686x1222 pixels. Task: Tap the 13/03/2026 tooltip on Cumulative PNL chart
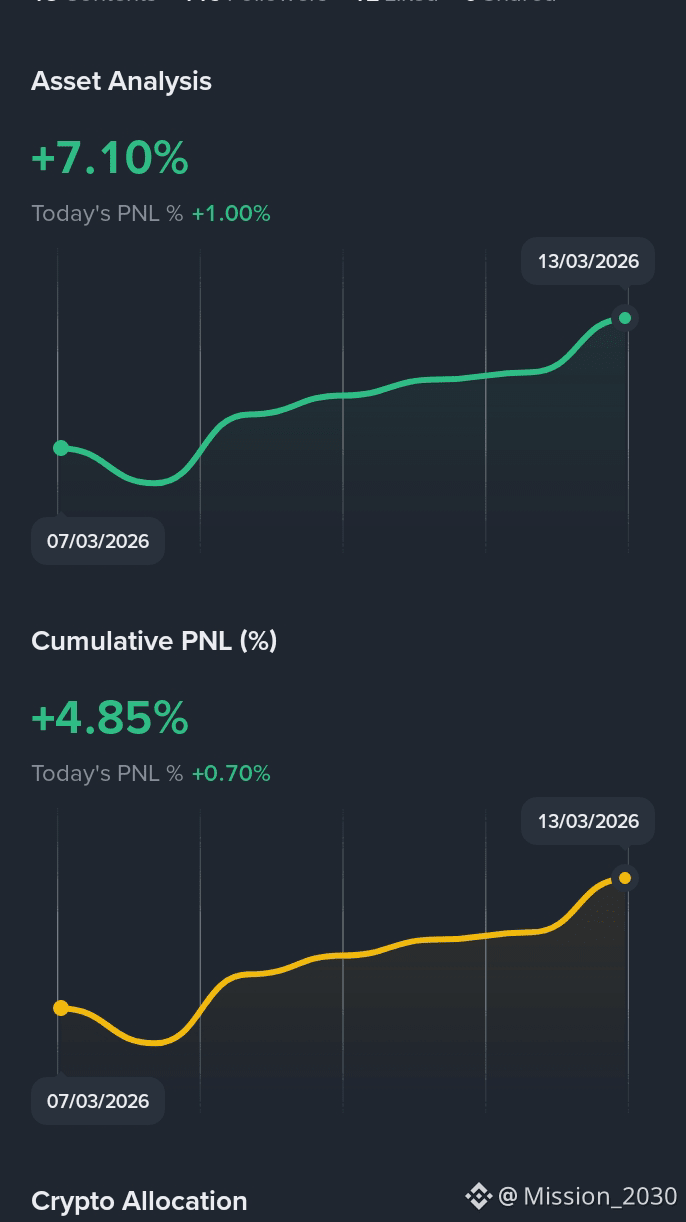(588, 821)
